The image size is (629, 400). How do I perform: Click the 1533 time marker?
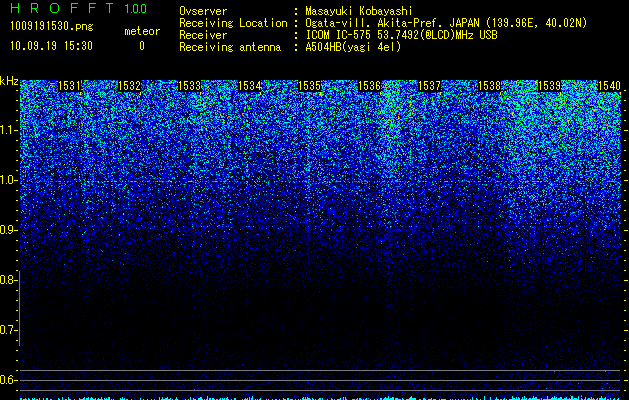[x=189, y=86]
